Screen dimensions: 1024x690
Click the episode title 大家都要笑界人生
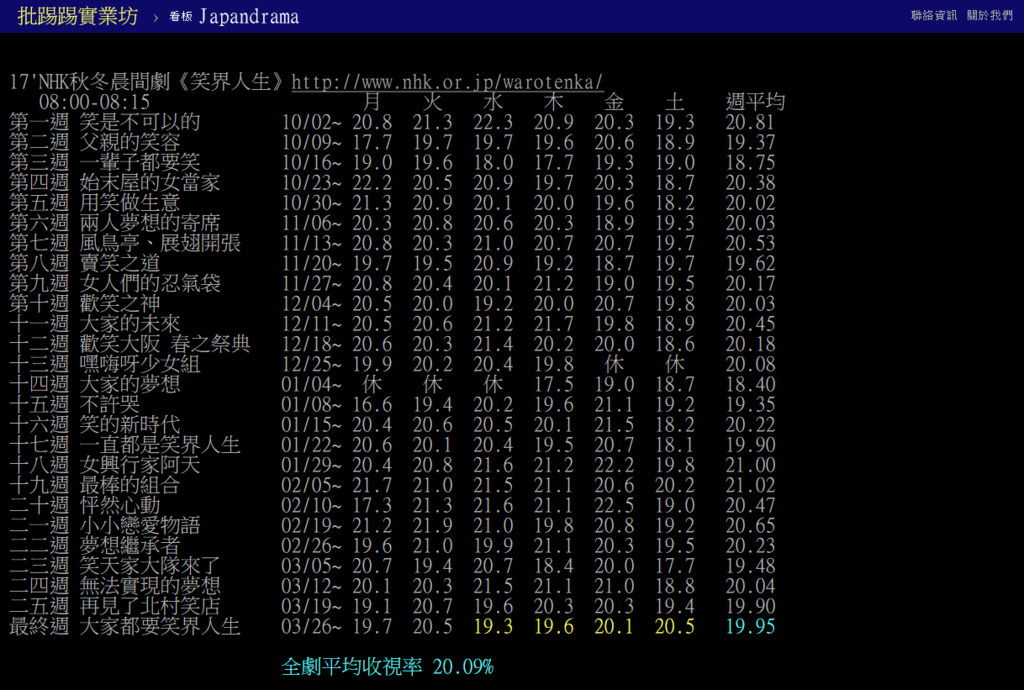[x=160, y=627]
